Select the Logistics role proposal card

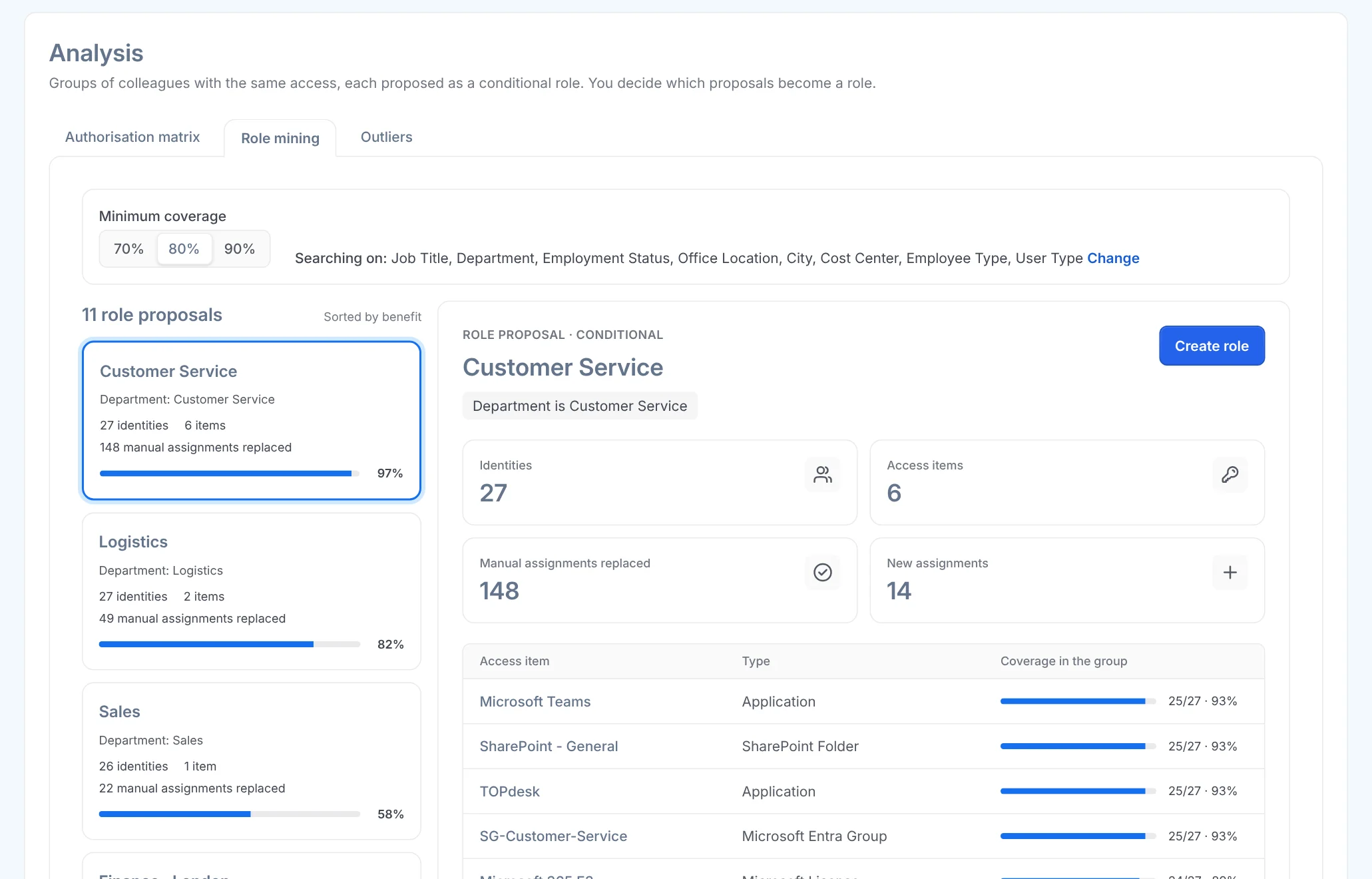pyautogui.click(x=252, y=591)
